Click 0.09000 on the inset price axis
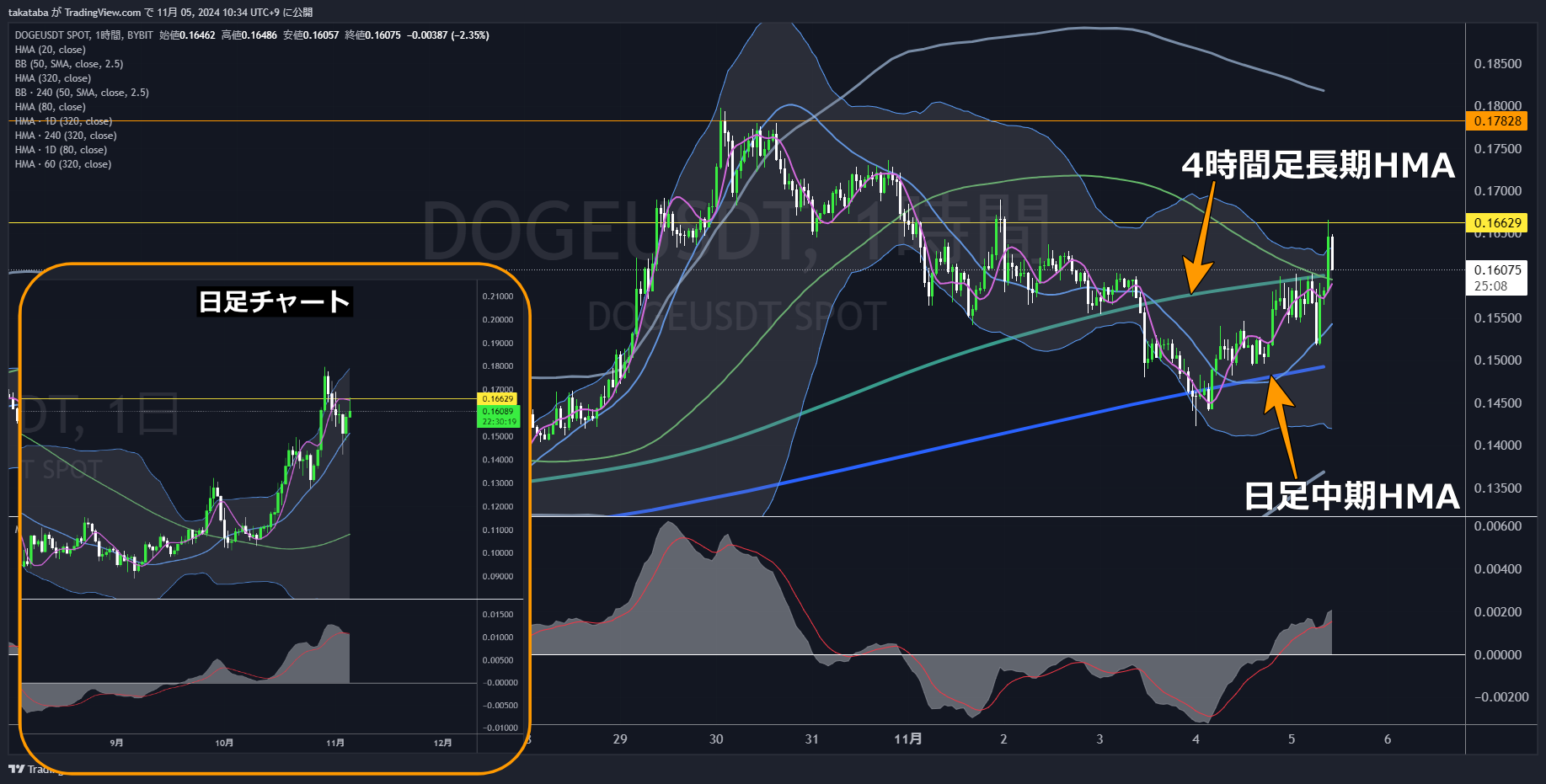The height and width of the screenshot is (784, 1546). point(498,577)
